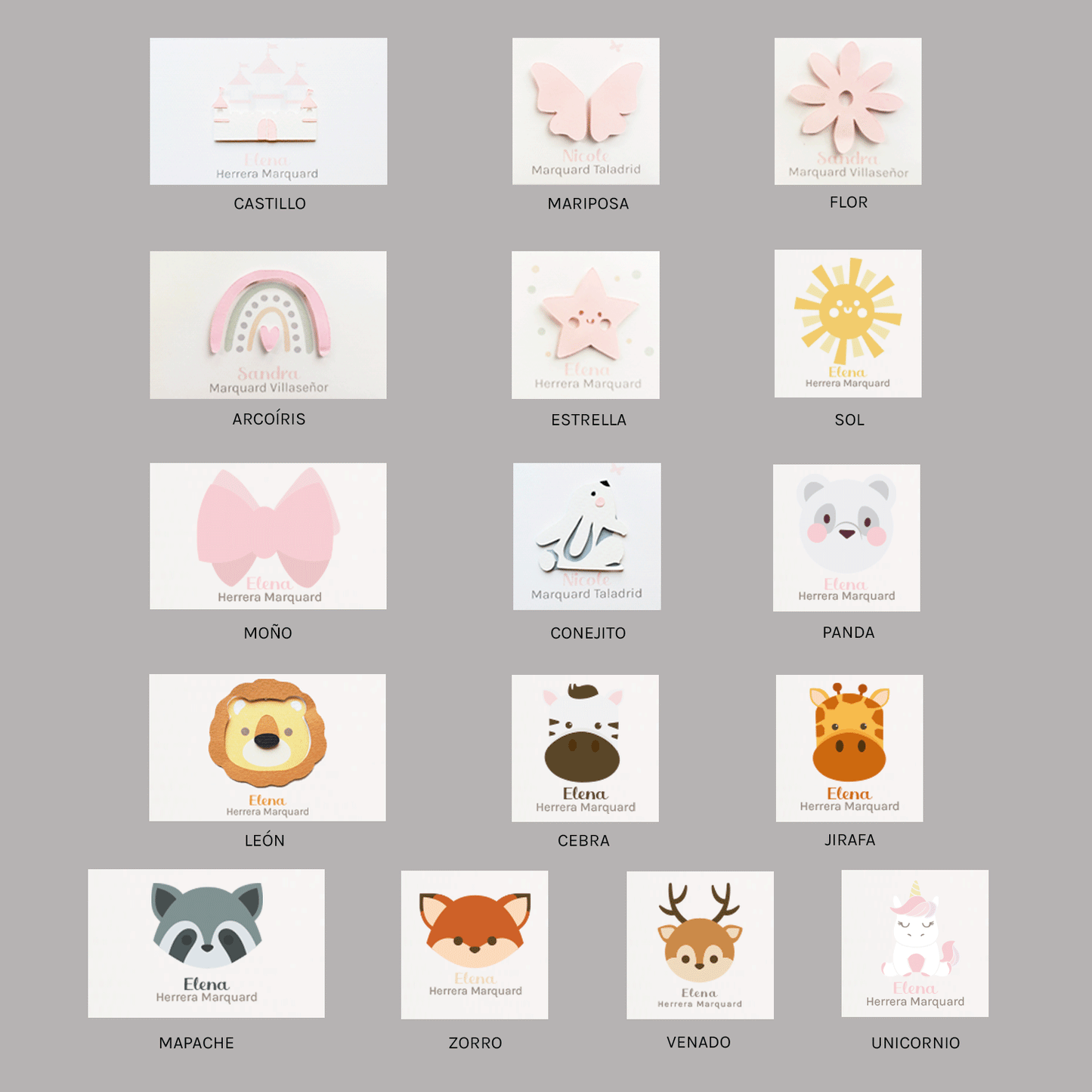The image size is (1092, 1092).
Task: Select the castle card design
Action: point(268,111)
